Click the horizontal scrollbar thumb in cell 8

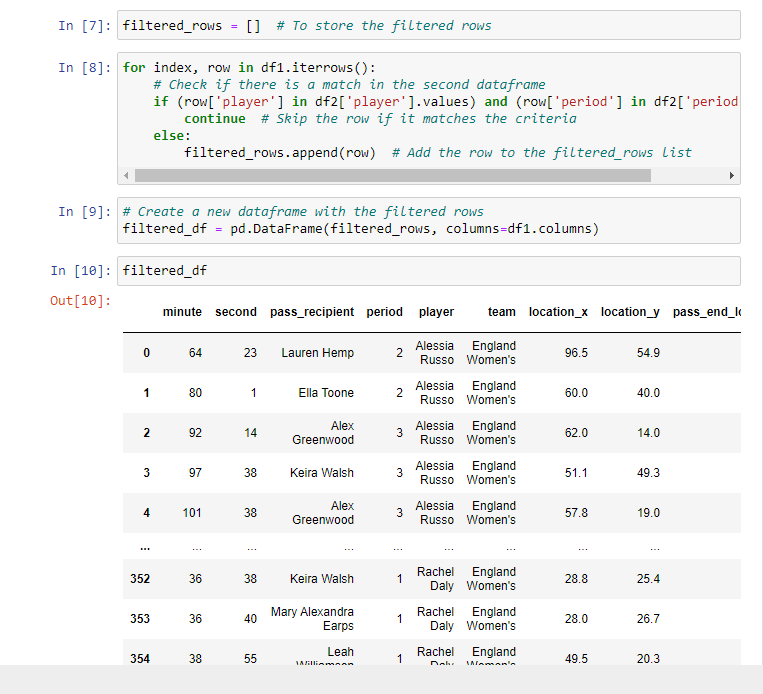(x=392, y=176)
